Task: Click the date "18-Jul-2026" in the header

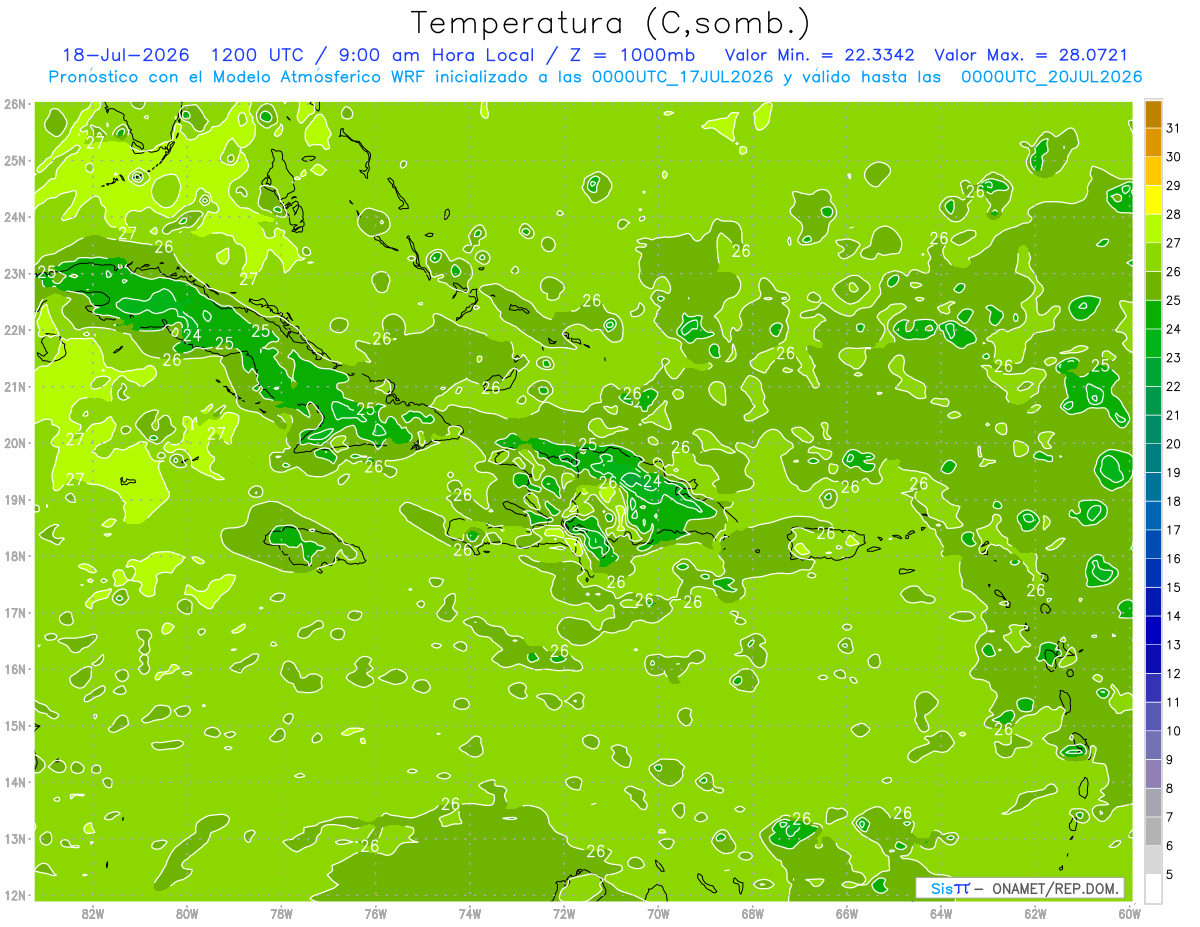Action: point(127,55)
